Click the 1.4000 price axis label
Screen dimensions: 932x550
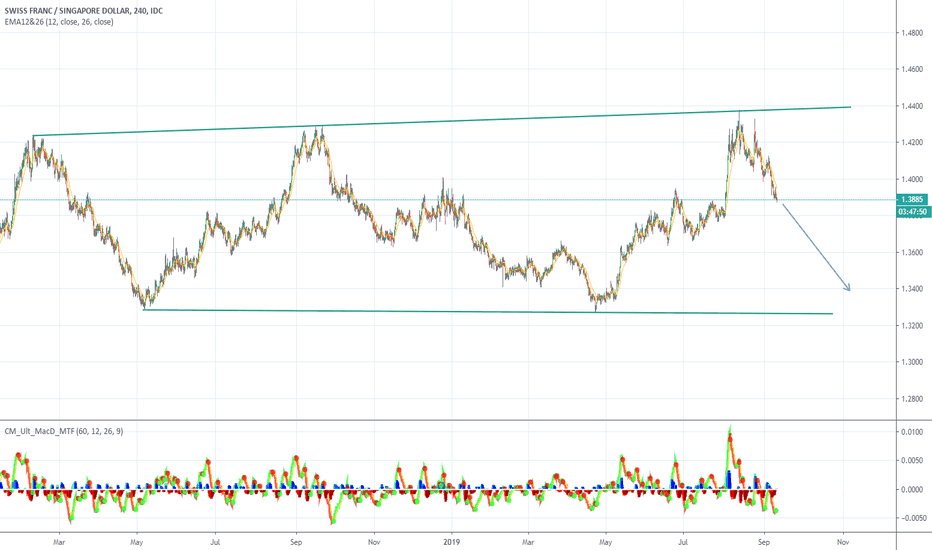point(912,180)
